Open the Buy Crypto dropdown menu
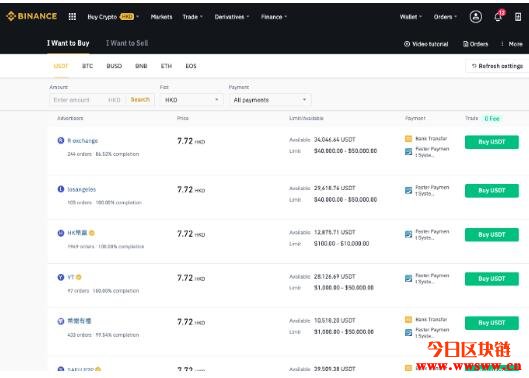The image size is (529, 378). click(113, 17)
